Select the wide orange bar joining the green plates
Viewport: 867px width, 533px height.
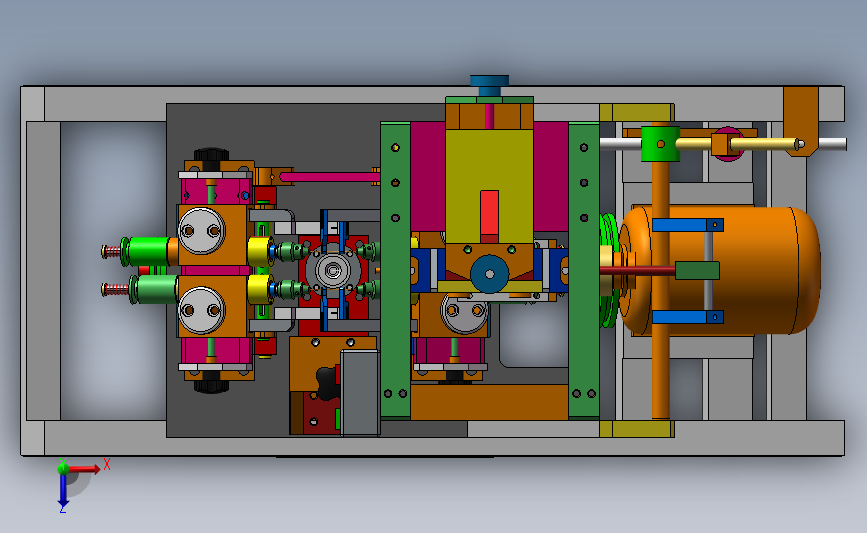pos(489,403)
